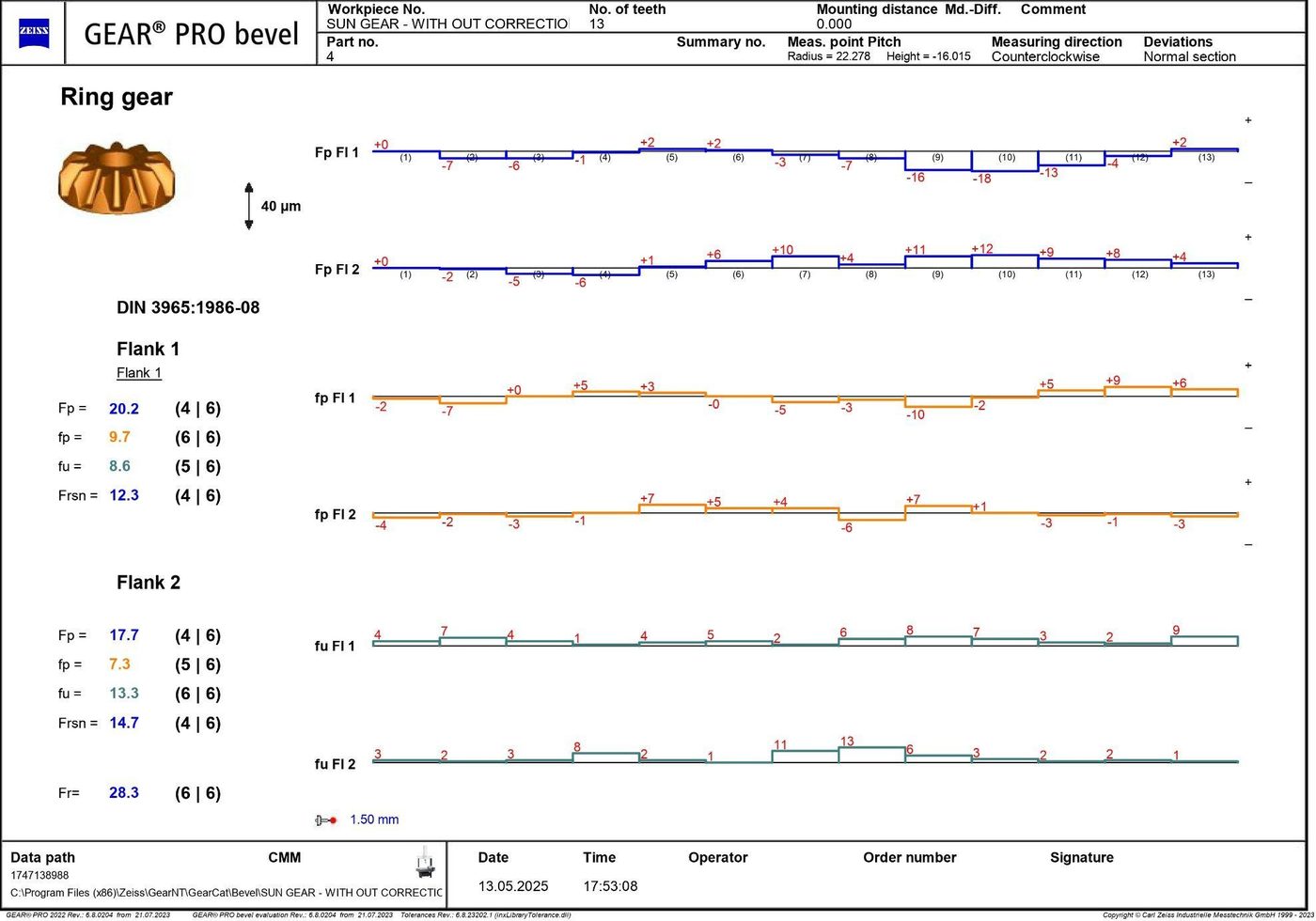This screenshot has height=921, width=1316.
Task: Select Flank 1 Frsn value 12.3
Action: point(124,495)
